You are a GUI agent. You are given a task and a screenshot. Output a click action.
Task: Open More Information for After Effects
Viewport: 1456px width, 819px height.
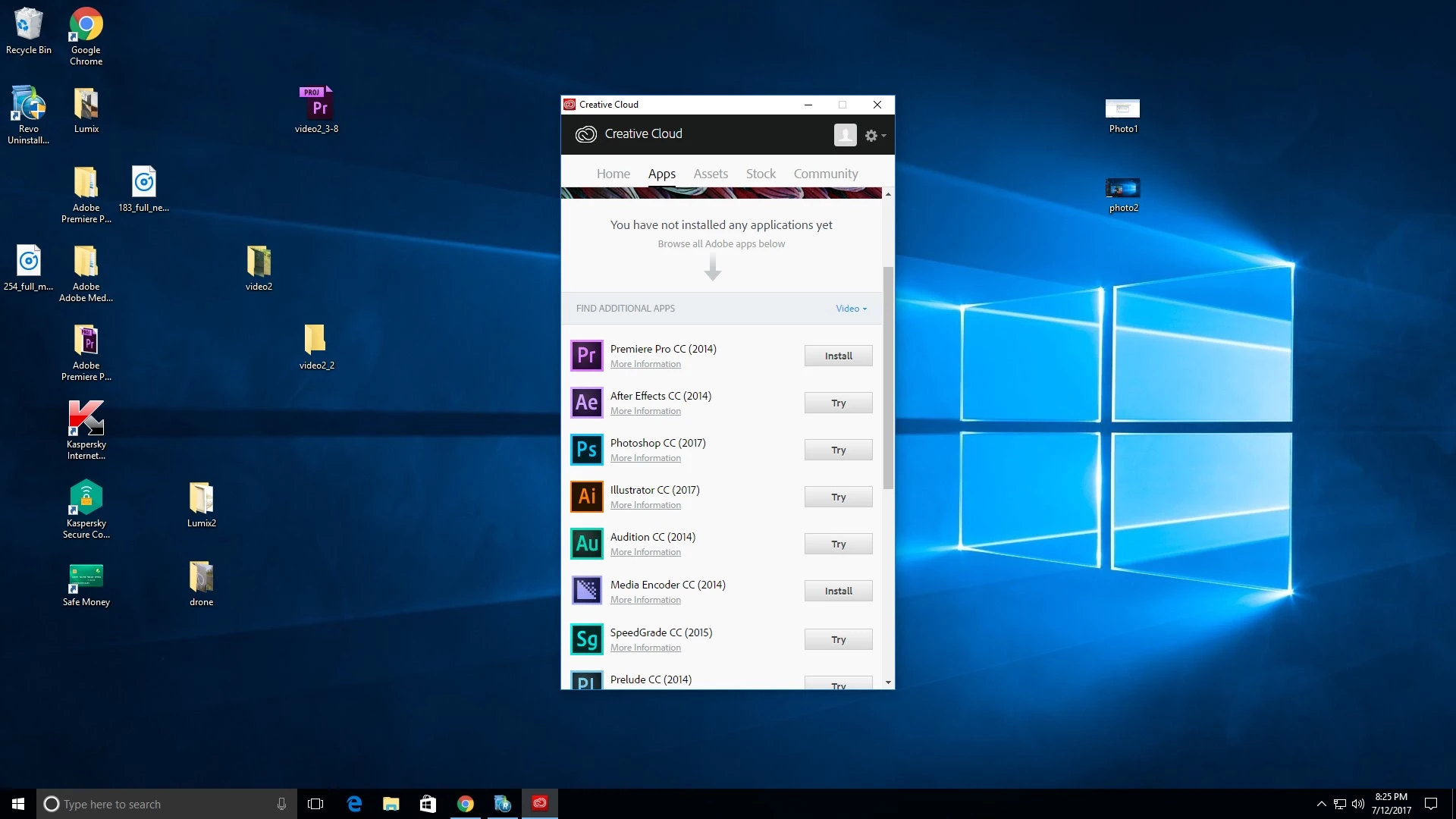pos(645,411)
